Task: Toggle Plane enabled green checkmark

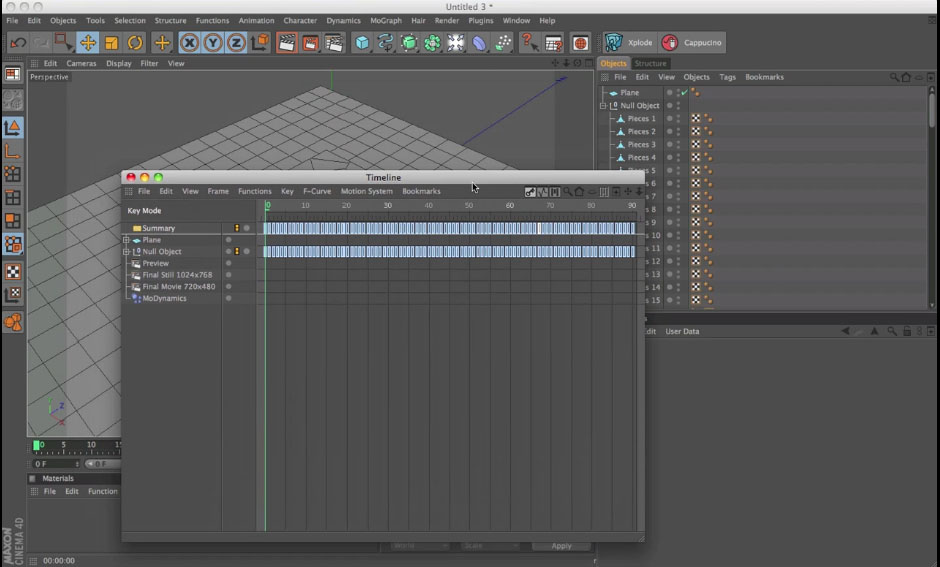Action: [x=685, y=92]
